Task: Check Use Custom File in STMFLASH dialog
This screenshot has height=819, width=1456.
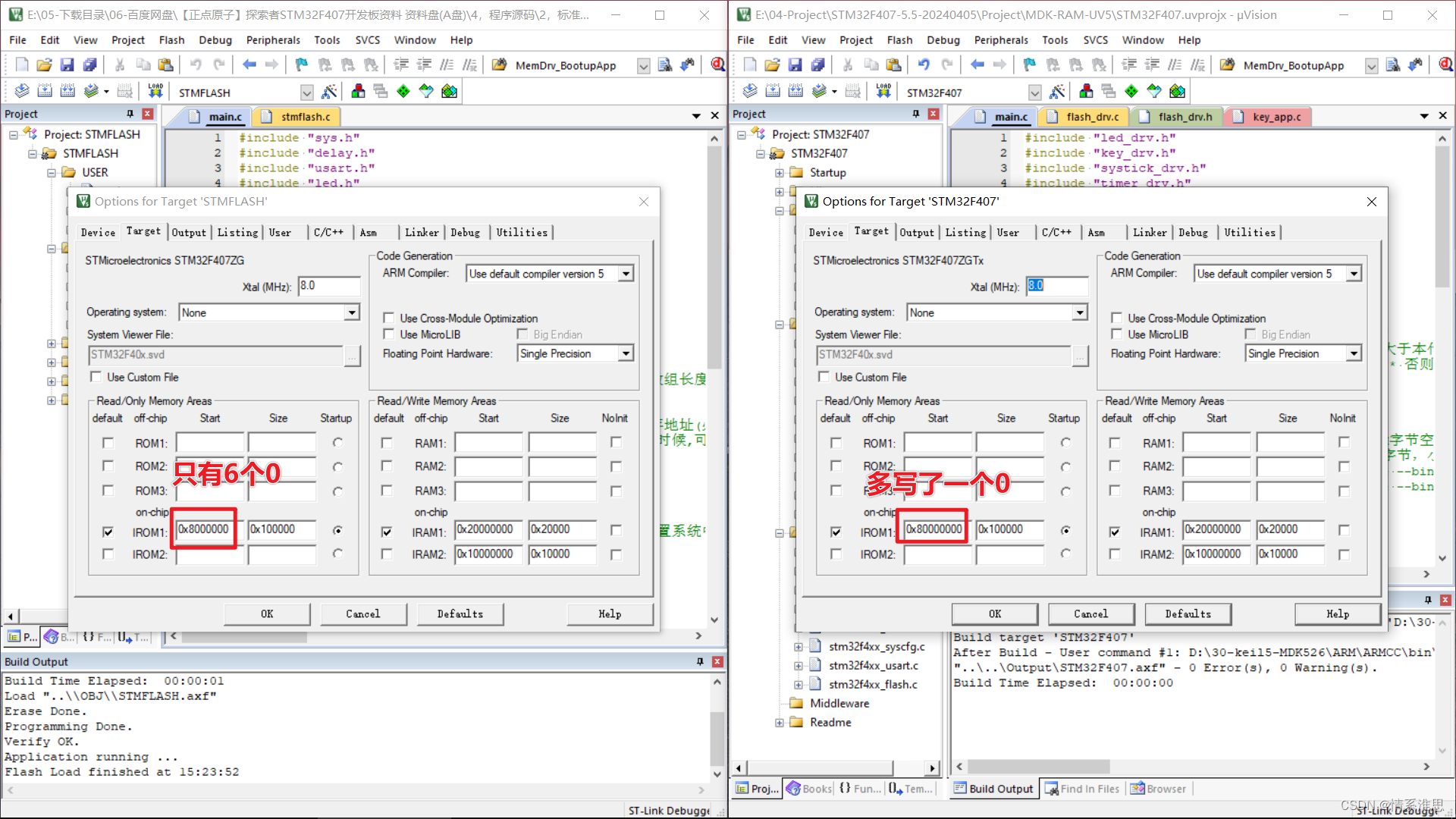Action: click(96, 377)
